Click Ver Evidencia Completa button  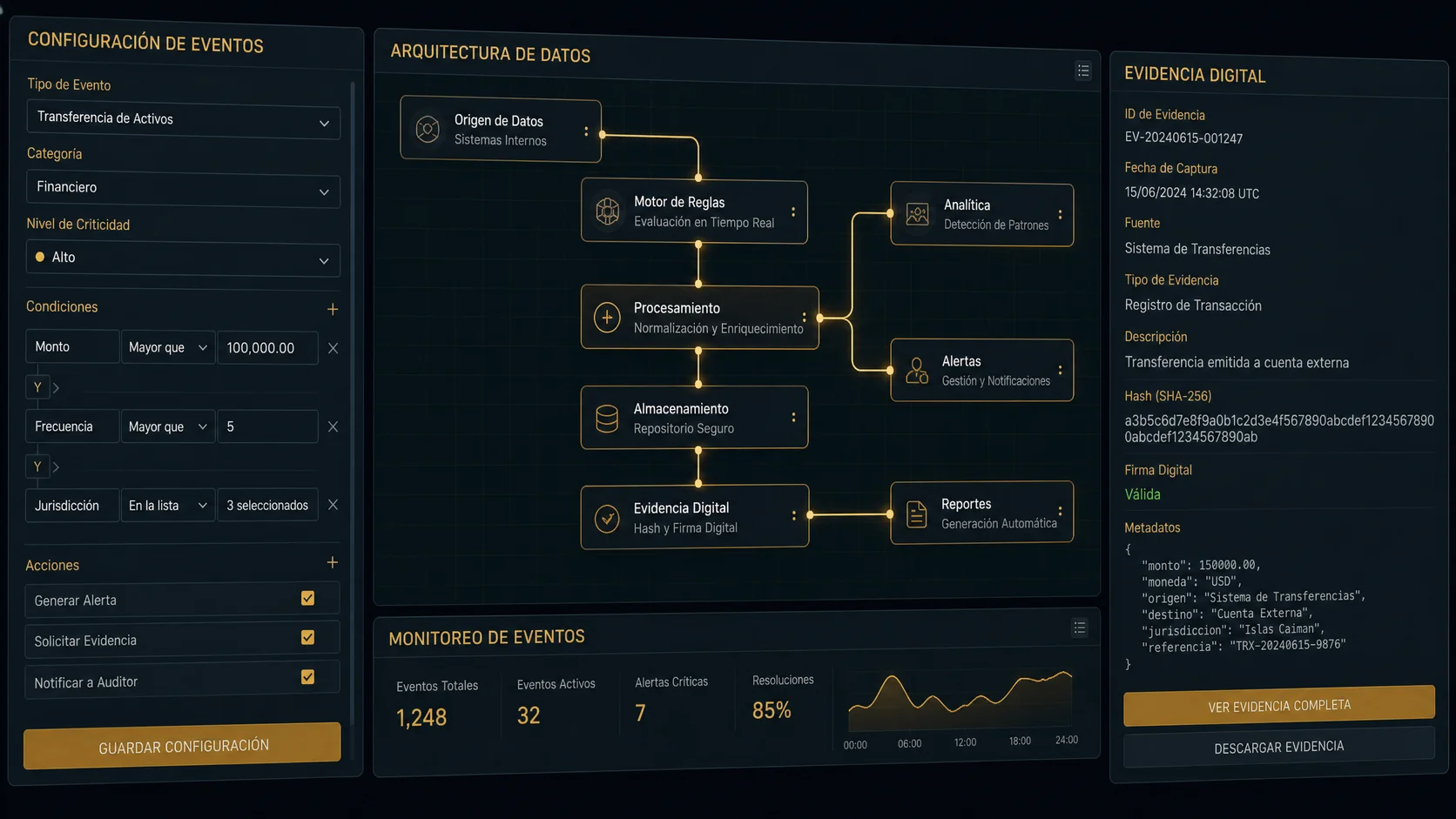click(x=1279, y=706)
